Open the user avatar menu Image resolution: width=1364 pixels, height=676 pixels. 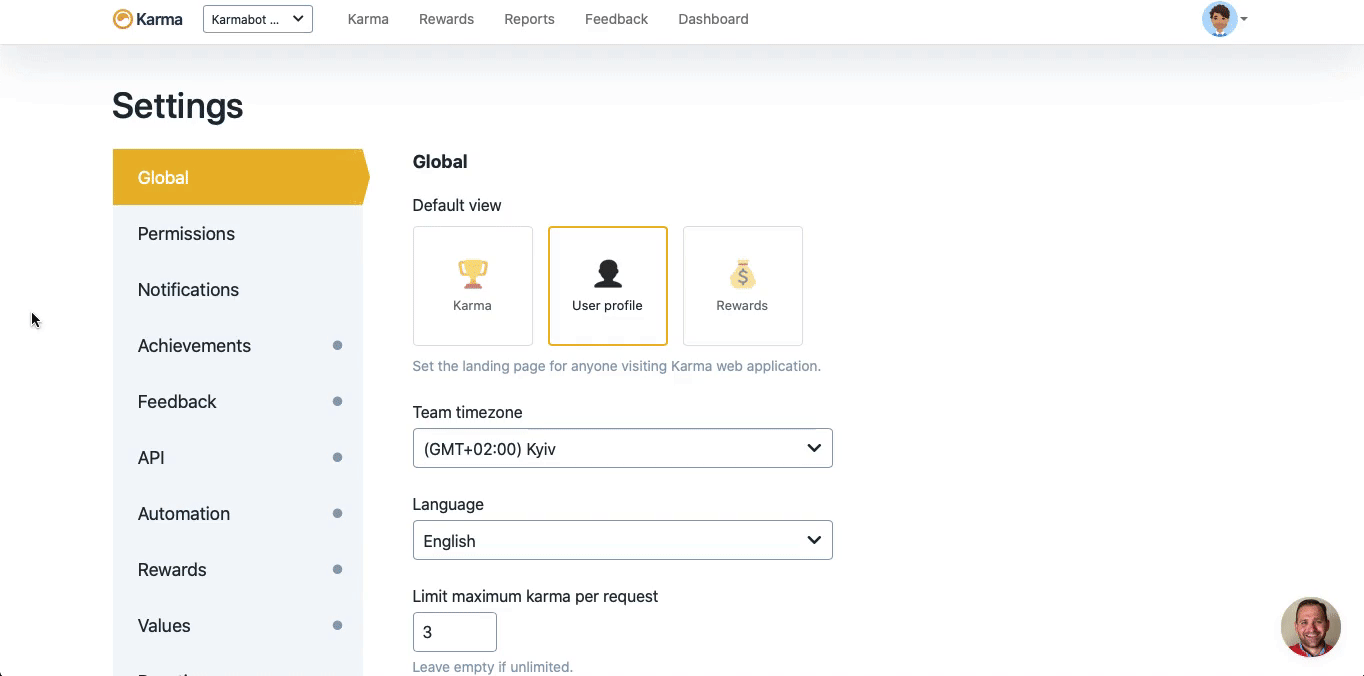click(x=1219, y=19)
